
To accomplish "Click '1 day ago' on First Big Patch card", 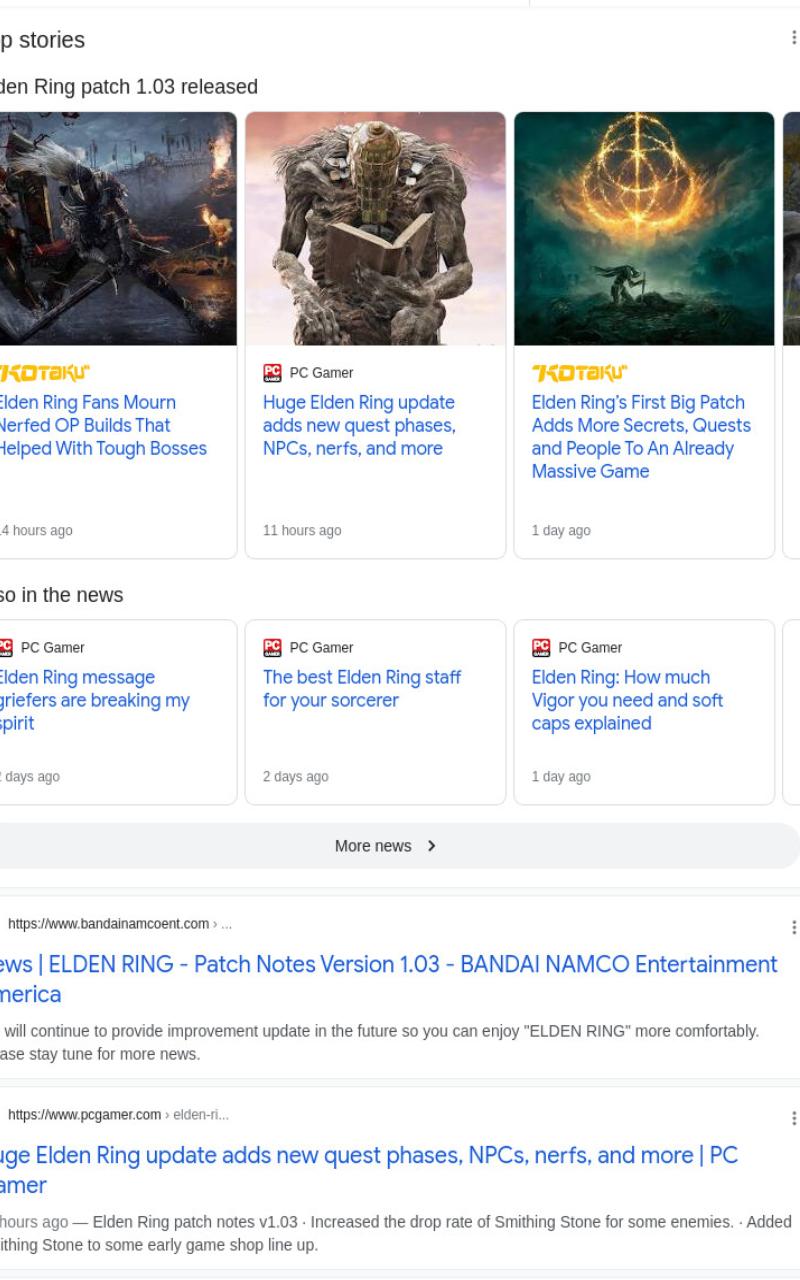I will [561, 531].
